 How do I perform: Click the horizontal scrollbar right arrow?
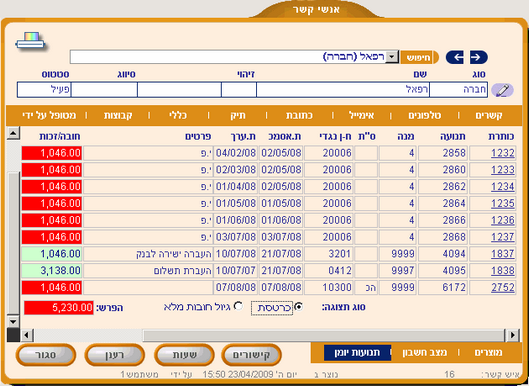(x=512, y=335)
